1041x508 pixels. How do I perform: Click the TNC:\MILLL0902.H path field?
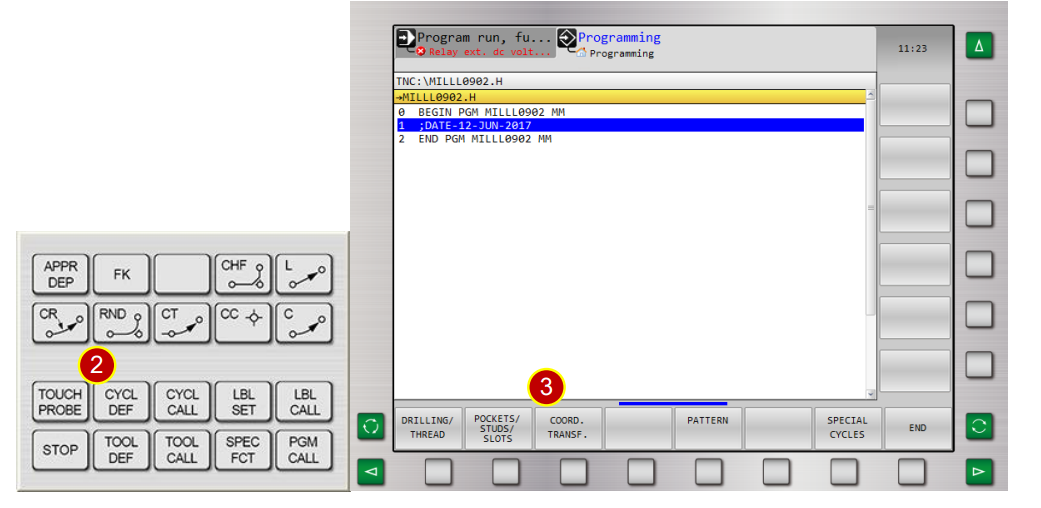coord(634,81)
